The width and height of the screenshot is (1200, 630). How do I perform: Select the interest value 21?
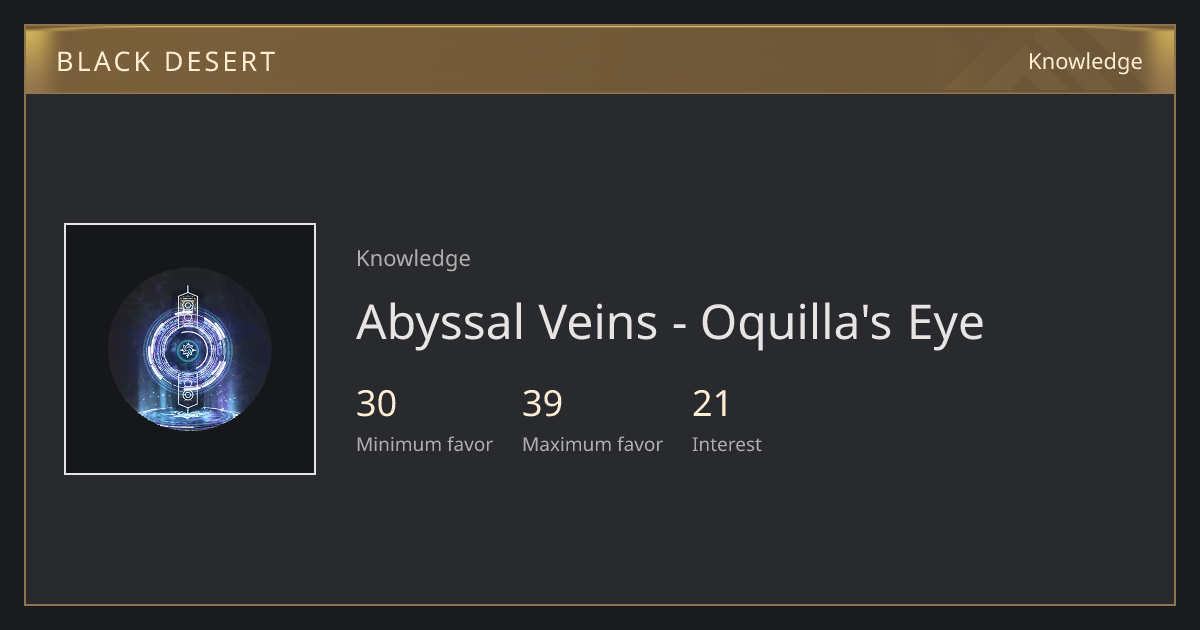[x=712, y=404]
